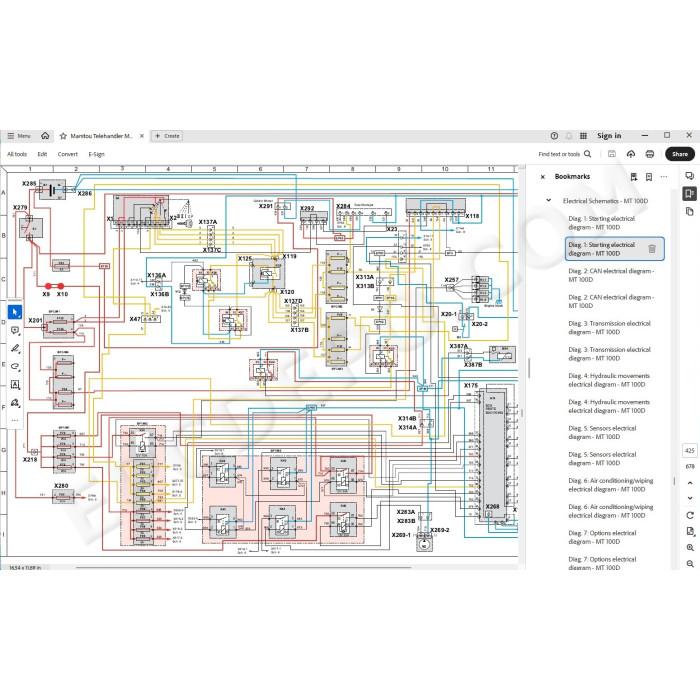Choose the add comment tool
This screenshot has height=700, width=700.
click(x=15, y=330)
